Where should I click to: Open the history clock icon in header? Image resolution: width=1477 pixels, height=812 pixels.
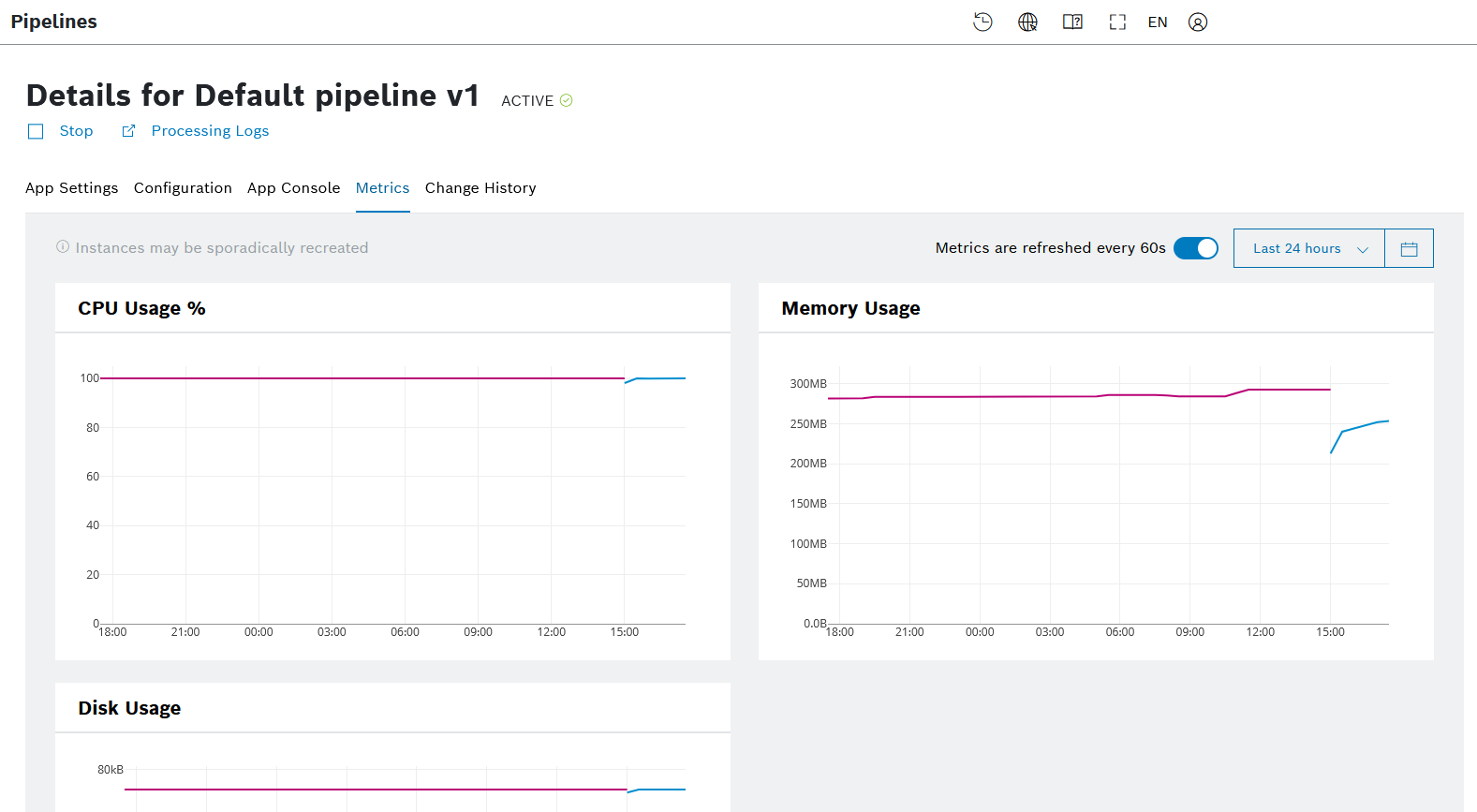click(x=982, y=22)
